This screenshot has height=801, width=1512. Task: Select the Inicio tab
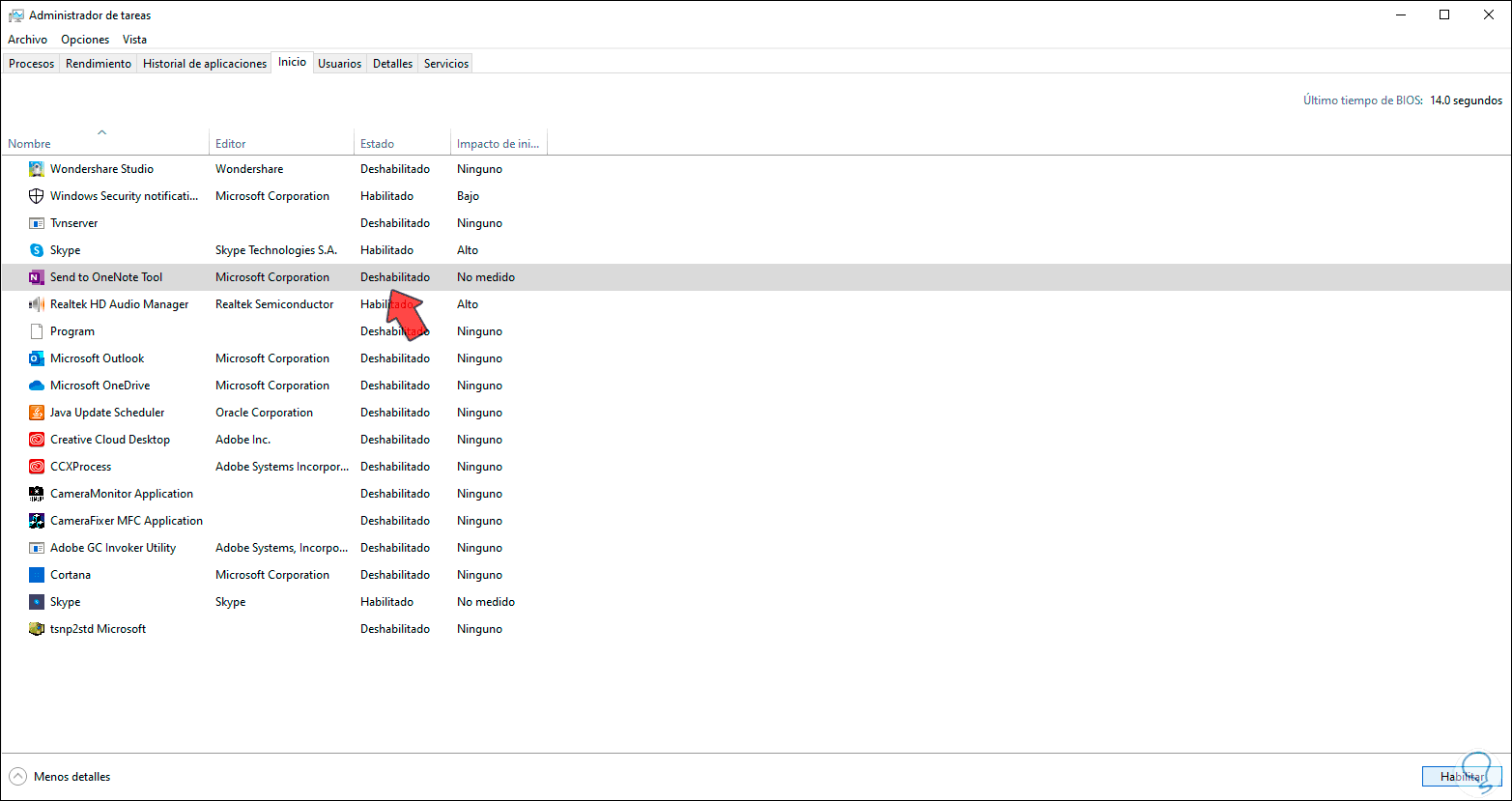(x=293, y=62)
